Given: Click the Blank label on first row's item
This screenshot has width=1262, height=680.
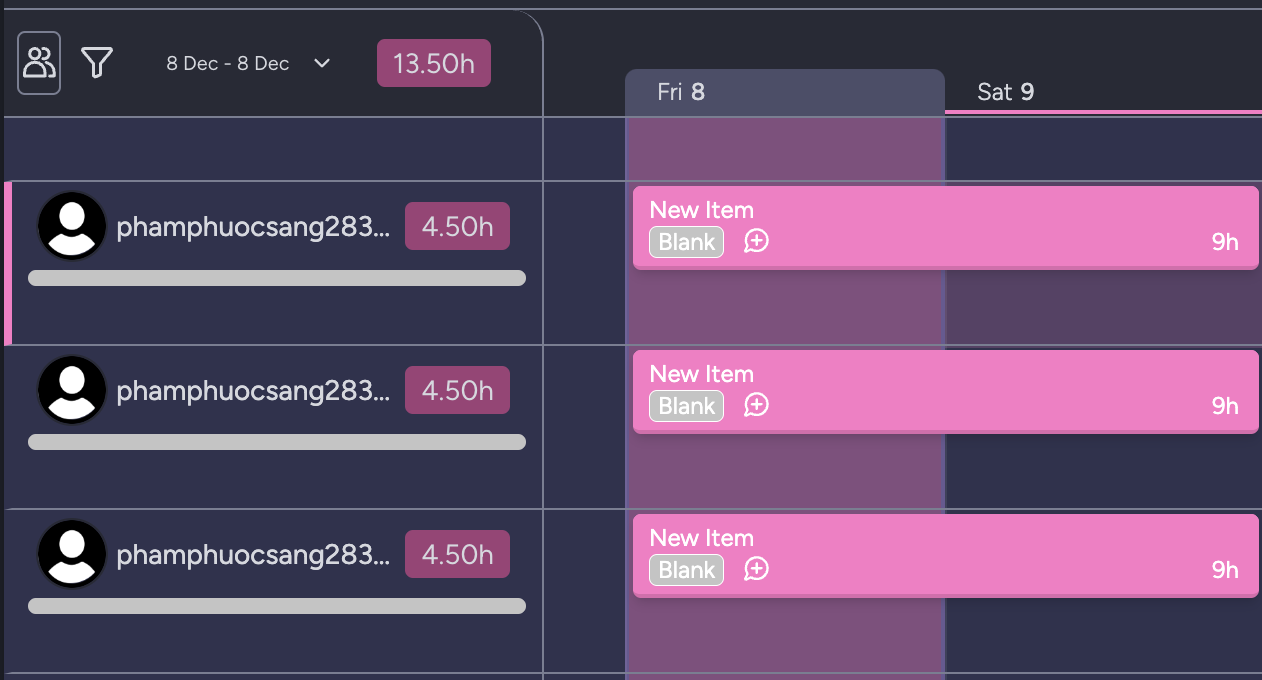Looking at the screenshot, I should pyautogui.click(x=686, y=242).
